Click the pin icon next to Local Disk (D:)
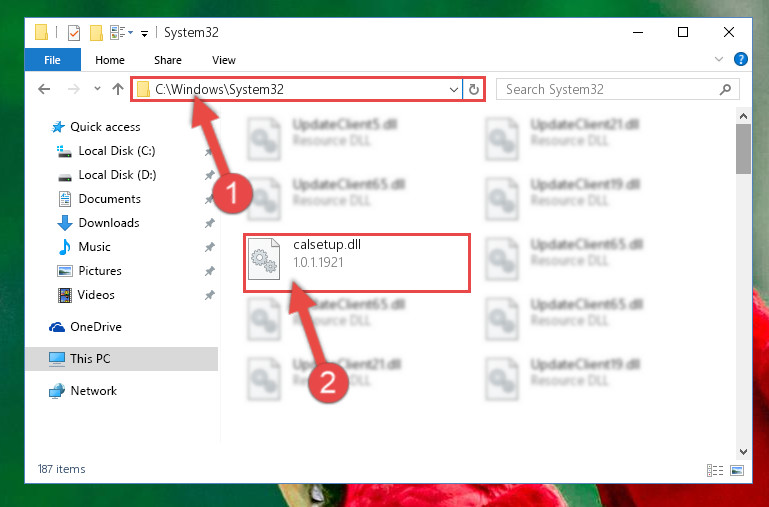This screenshot has width=769, height=507. (210, 175)
